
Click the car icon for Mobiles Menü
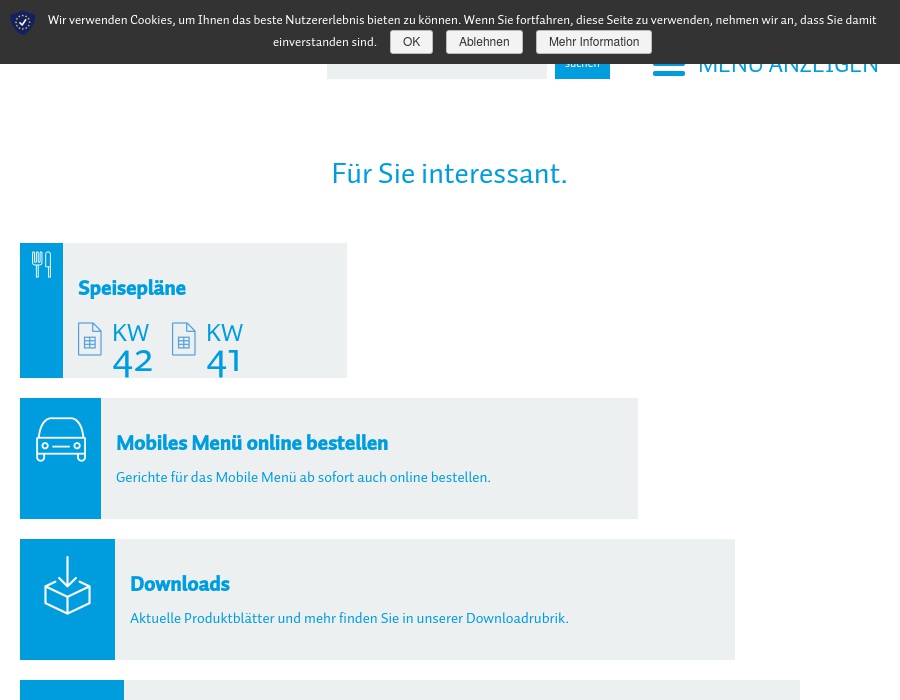(61, 440)
